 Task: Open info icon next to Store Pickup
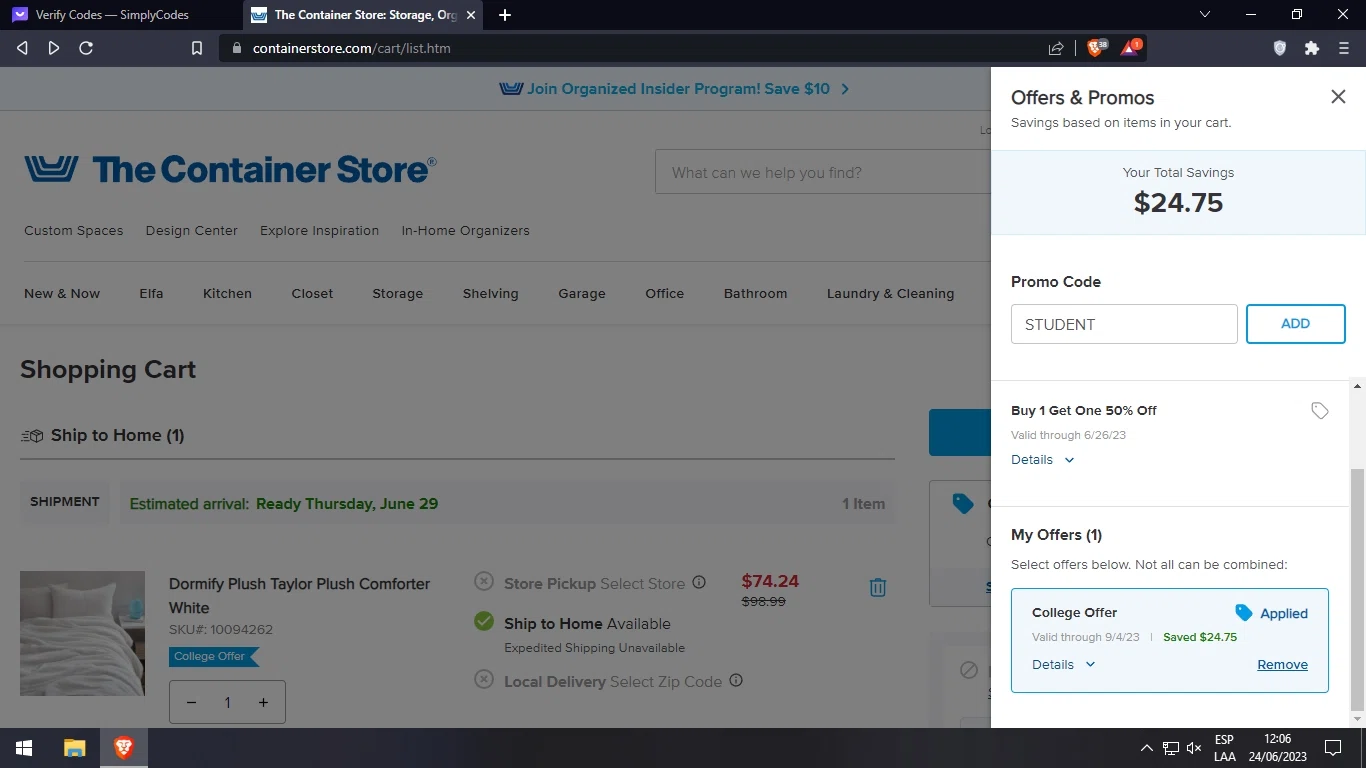coord(699,582)
